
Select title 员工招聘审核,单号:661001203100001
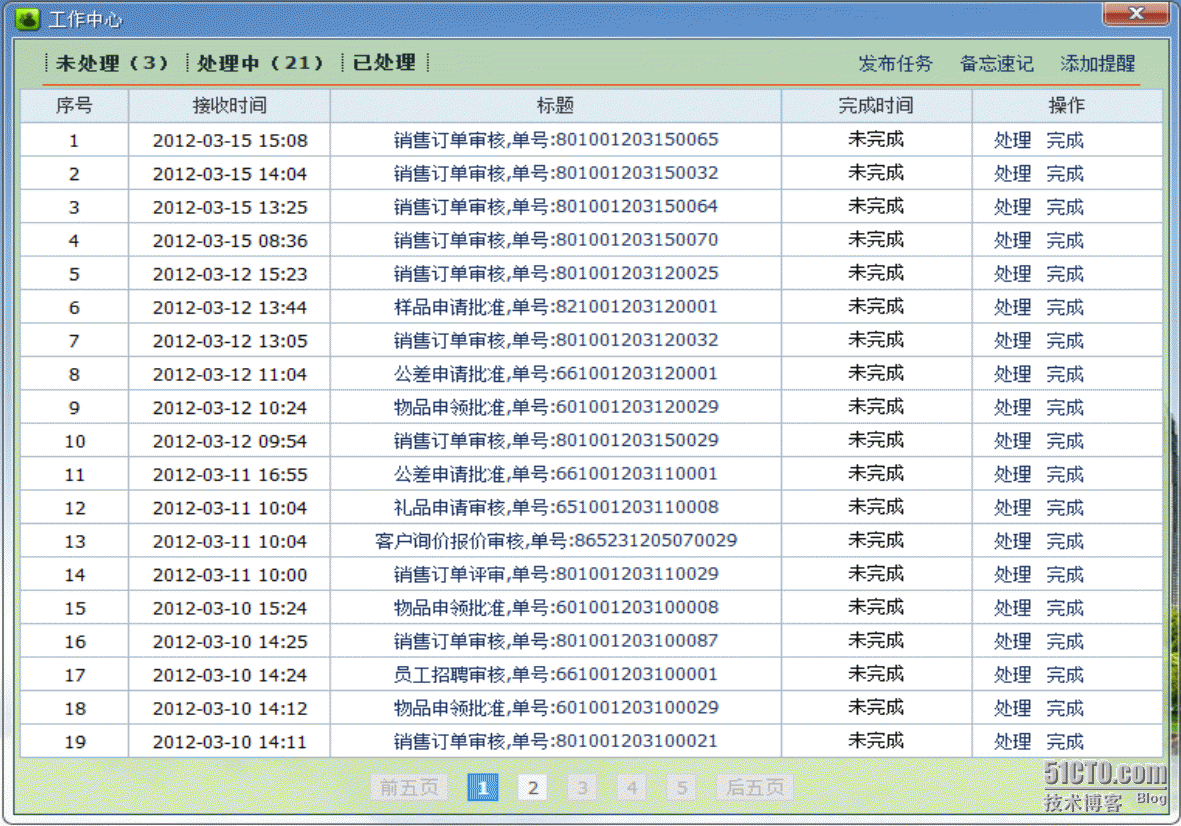coord(556,675)
